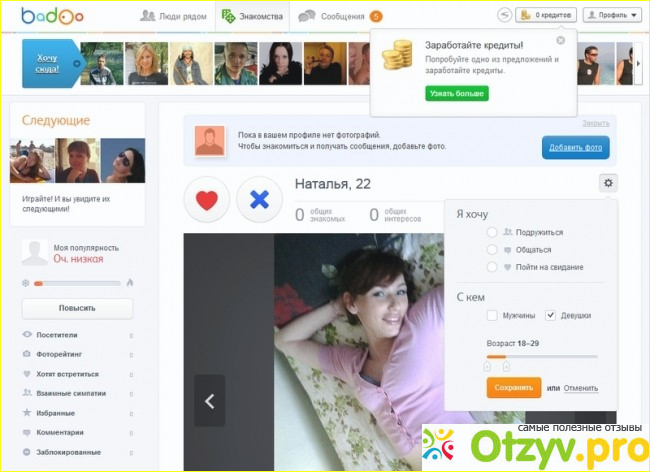Click the "Сохранить" button
The image size is (650, 472).
click(x=513, y=388)
